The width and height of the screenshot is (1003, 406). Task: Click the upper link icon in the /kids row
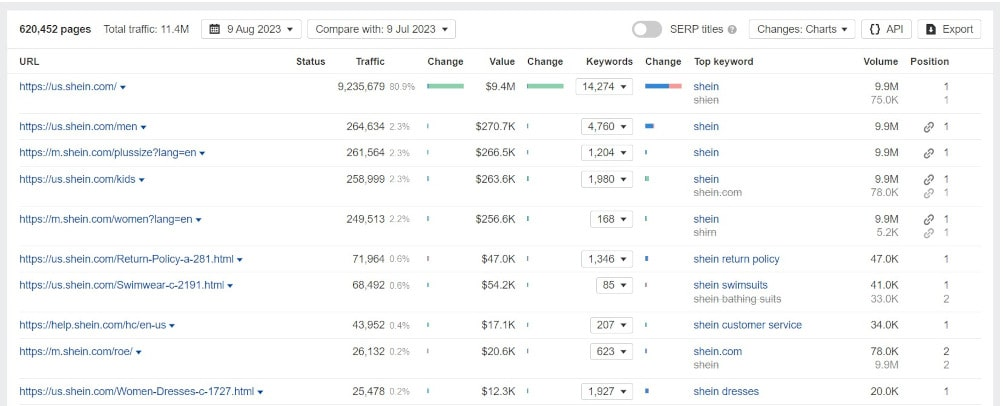tap(928, 180)
